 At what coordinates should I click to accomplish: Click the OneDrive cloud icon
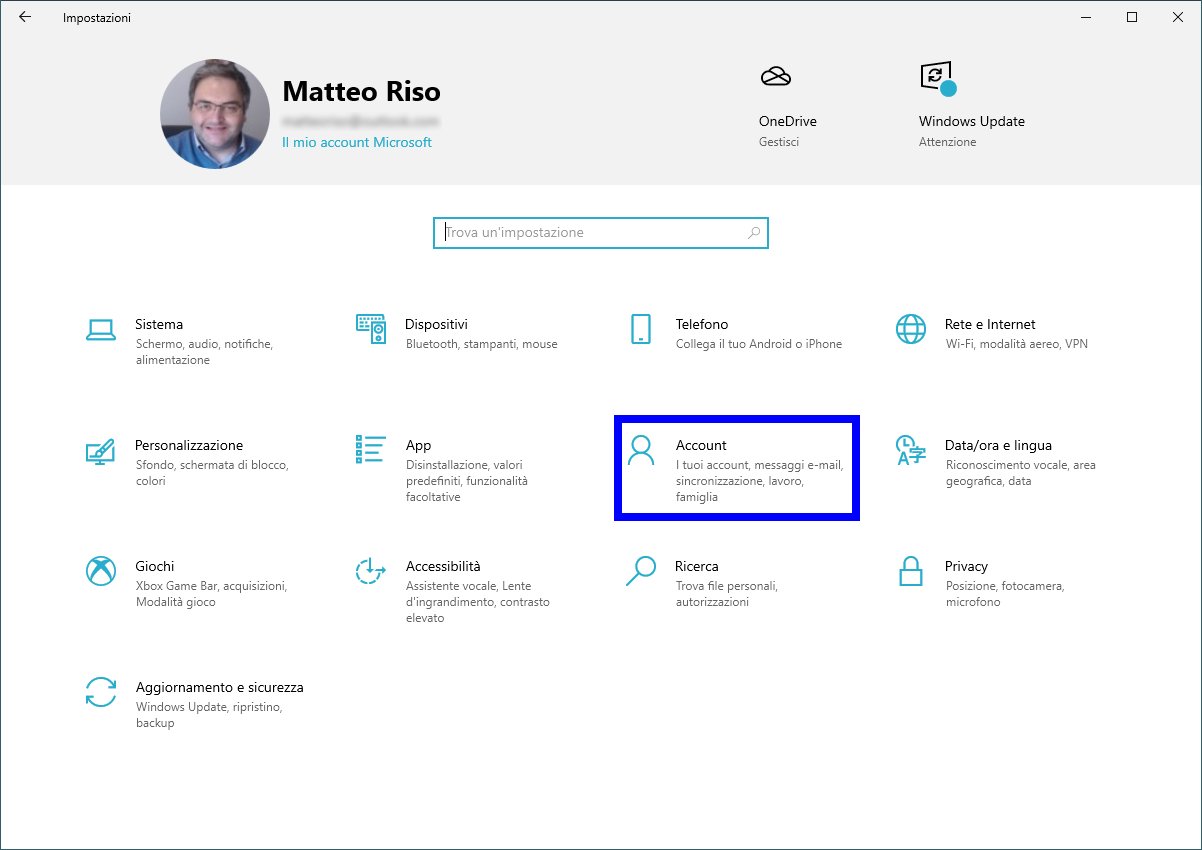[x=776, y=77]
